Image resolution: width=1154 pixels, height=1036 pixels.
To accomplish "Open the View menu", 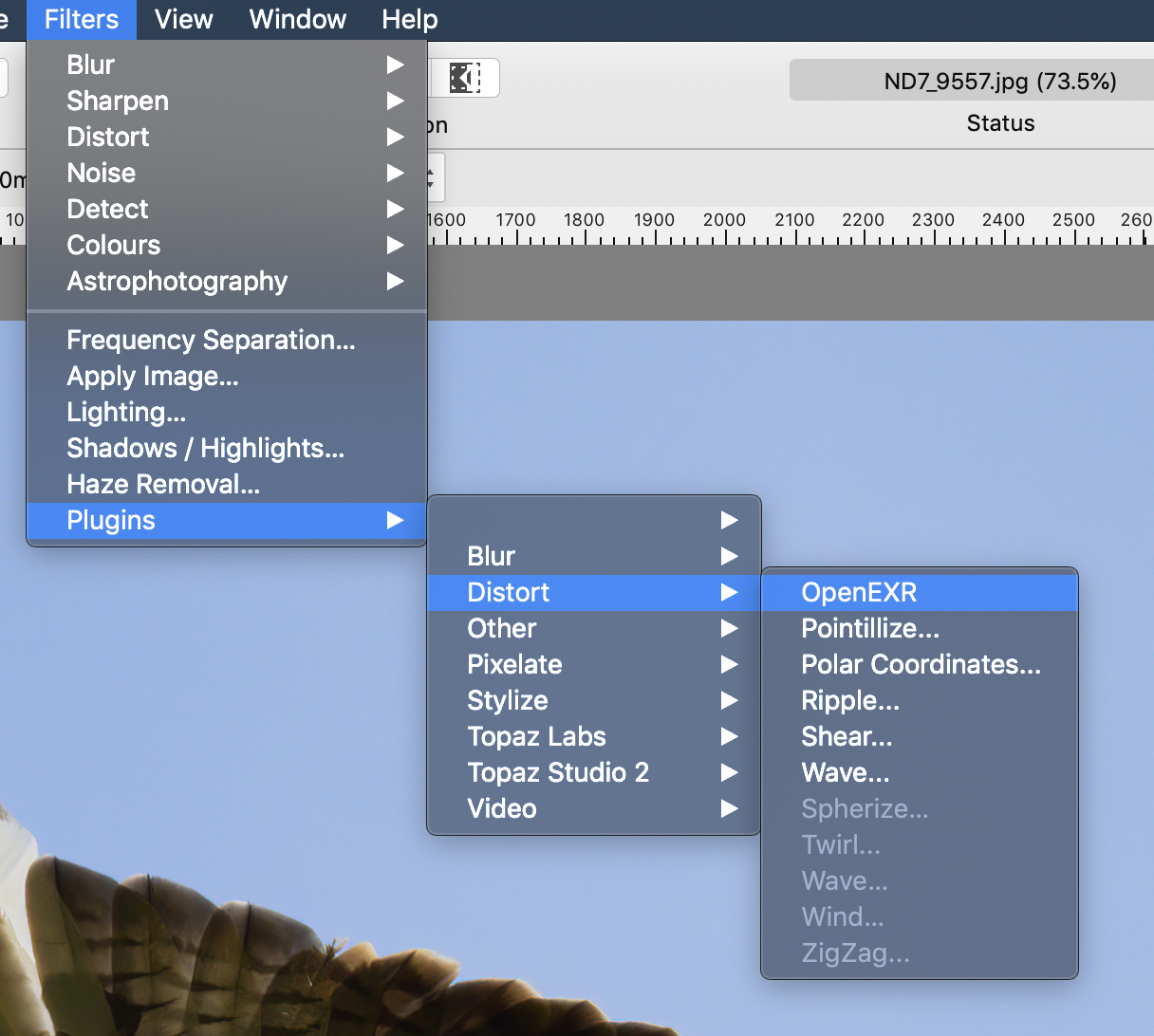I will coord(183,19).
